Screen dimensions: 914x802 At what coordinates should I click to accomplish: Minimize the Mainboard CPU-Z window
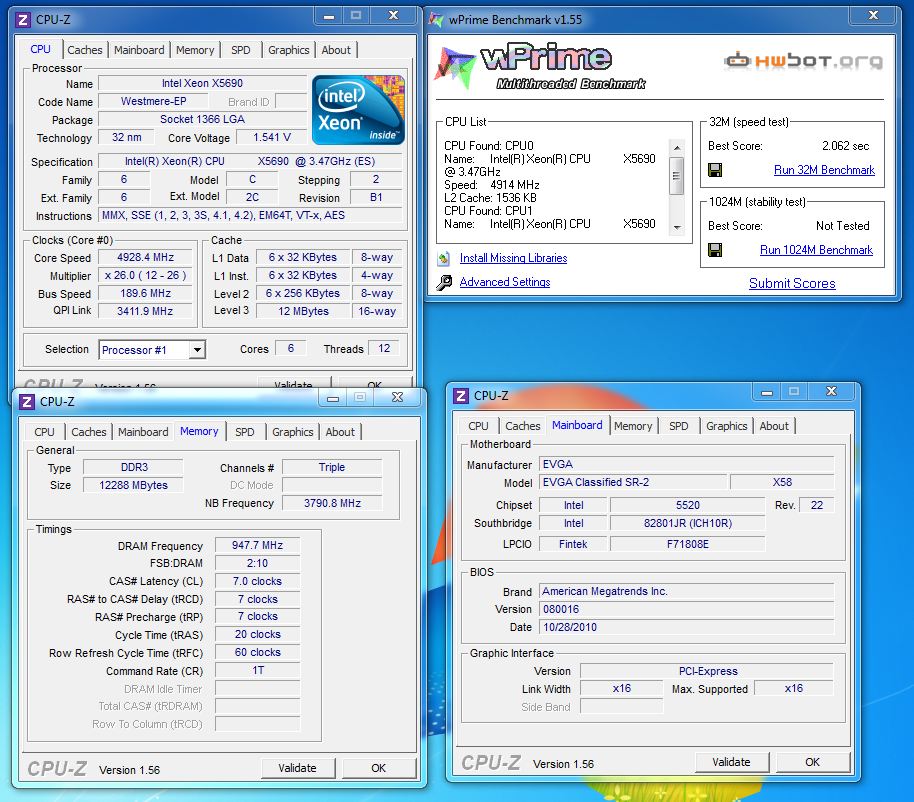tap(767, 392)
